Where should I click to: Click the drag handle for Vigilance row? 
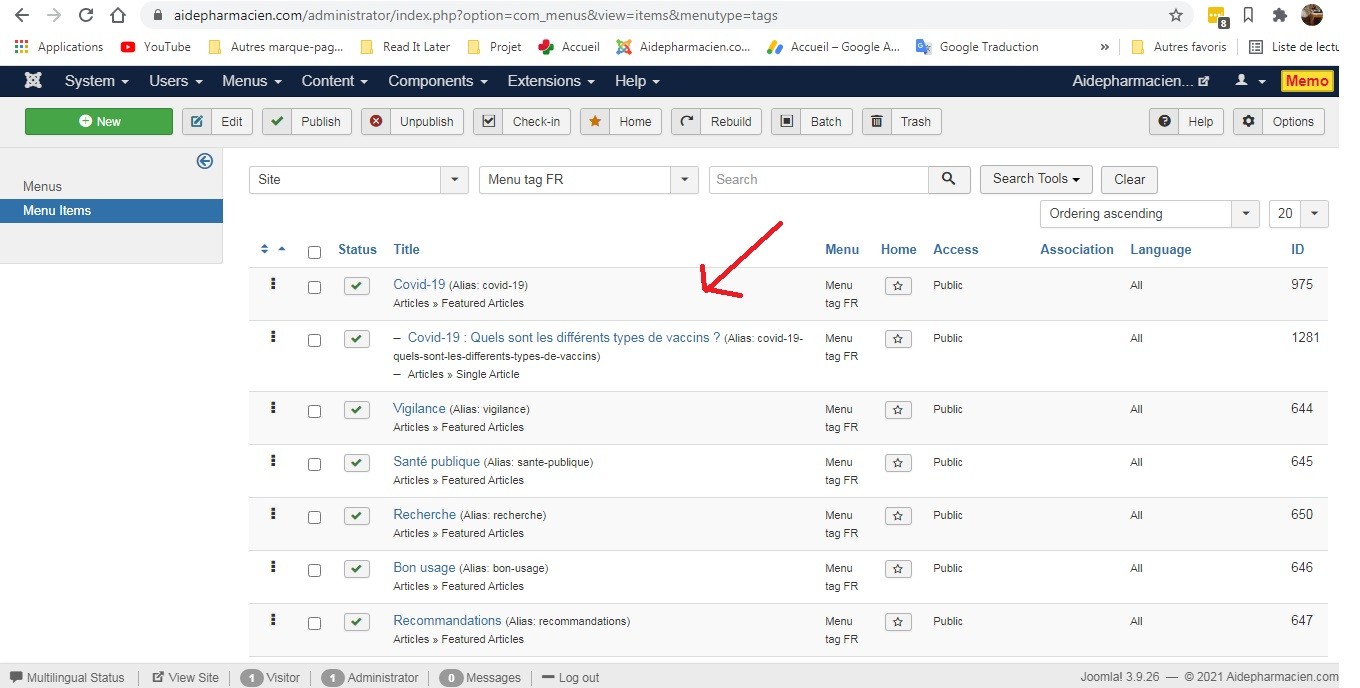pos(273,408)
